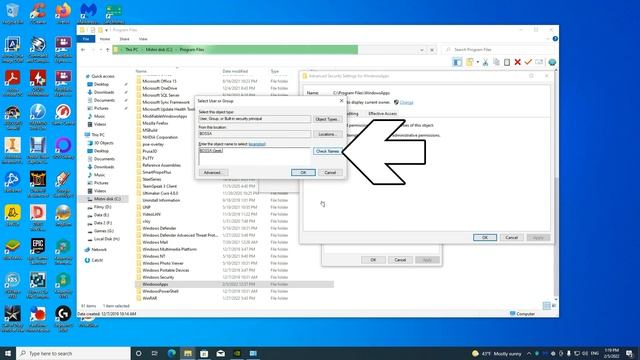The height and width of the screenshot is (360, 640).
Task: Click the preview pane toolbar icon
Action: tap(457, 62)
